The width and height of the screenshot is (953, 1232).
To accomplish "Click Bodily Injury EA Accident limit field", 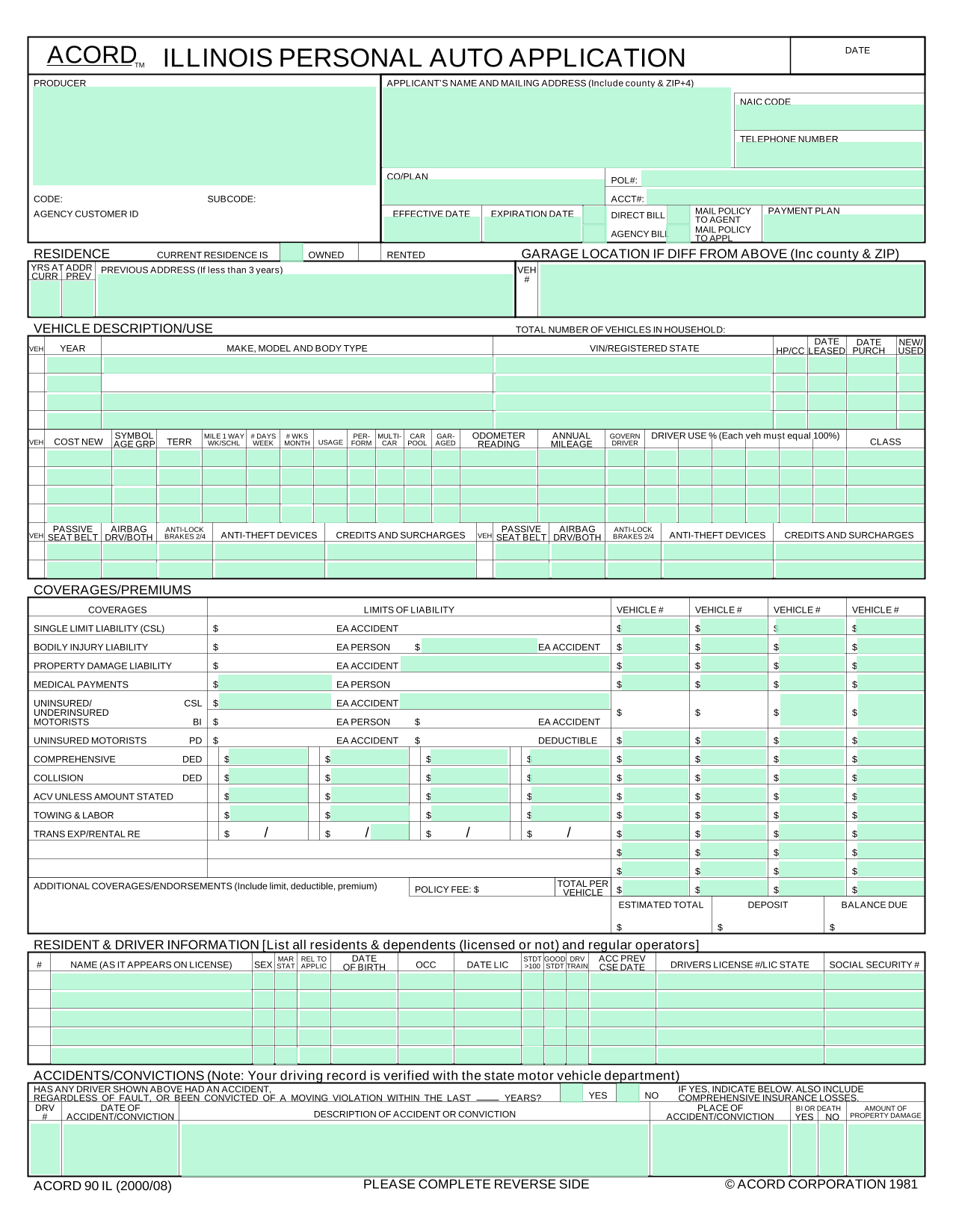I will point(479,646).
